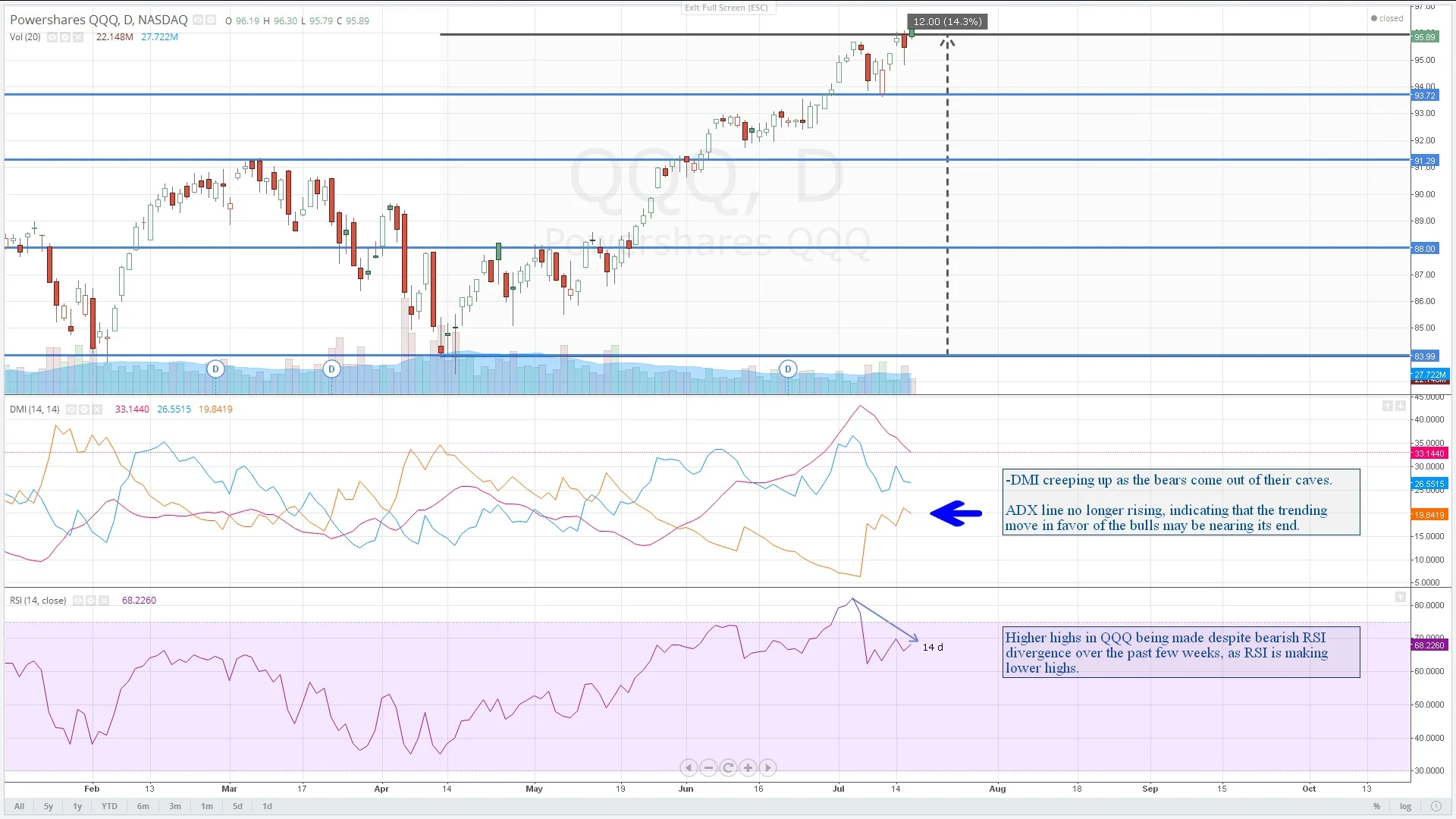Viewport: 1456px width, 819px height.
Task: Zoom in using the plus chart control
Action: click(x=748, y=768)
